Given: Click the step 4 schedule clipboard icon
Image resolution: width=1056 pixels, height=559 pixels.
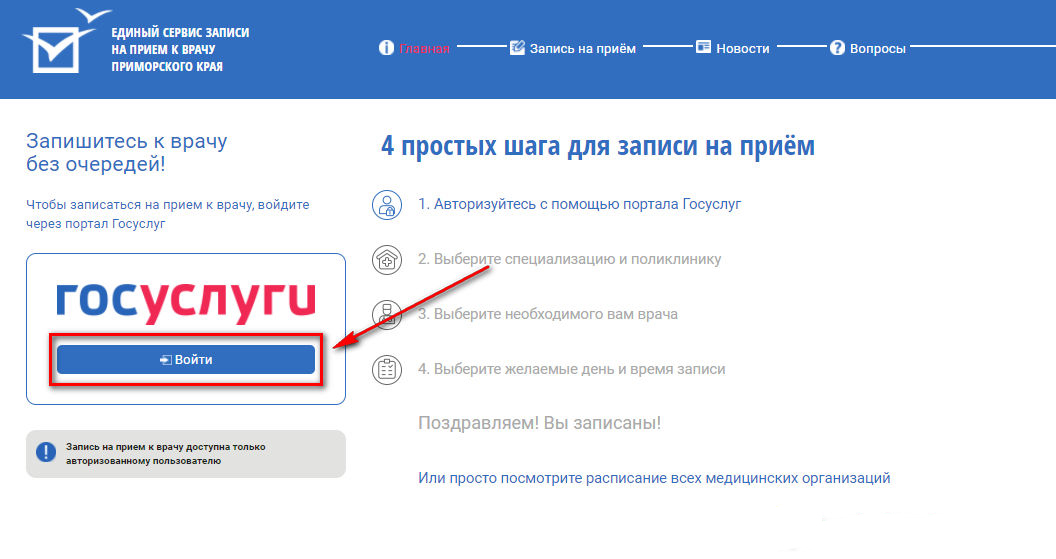Looking at the screenshot, I should 386,369.
